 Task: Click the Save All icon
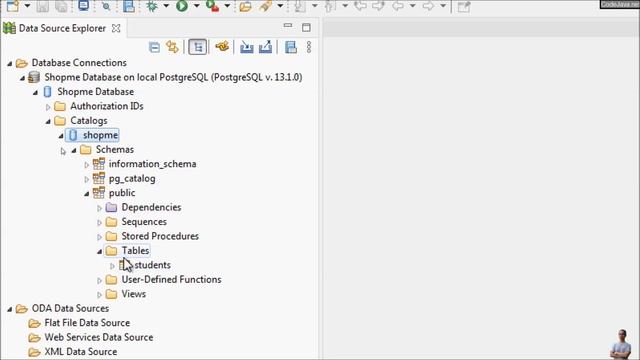[x=61, y=6]
